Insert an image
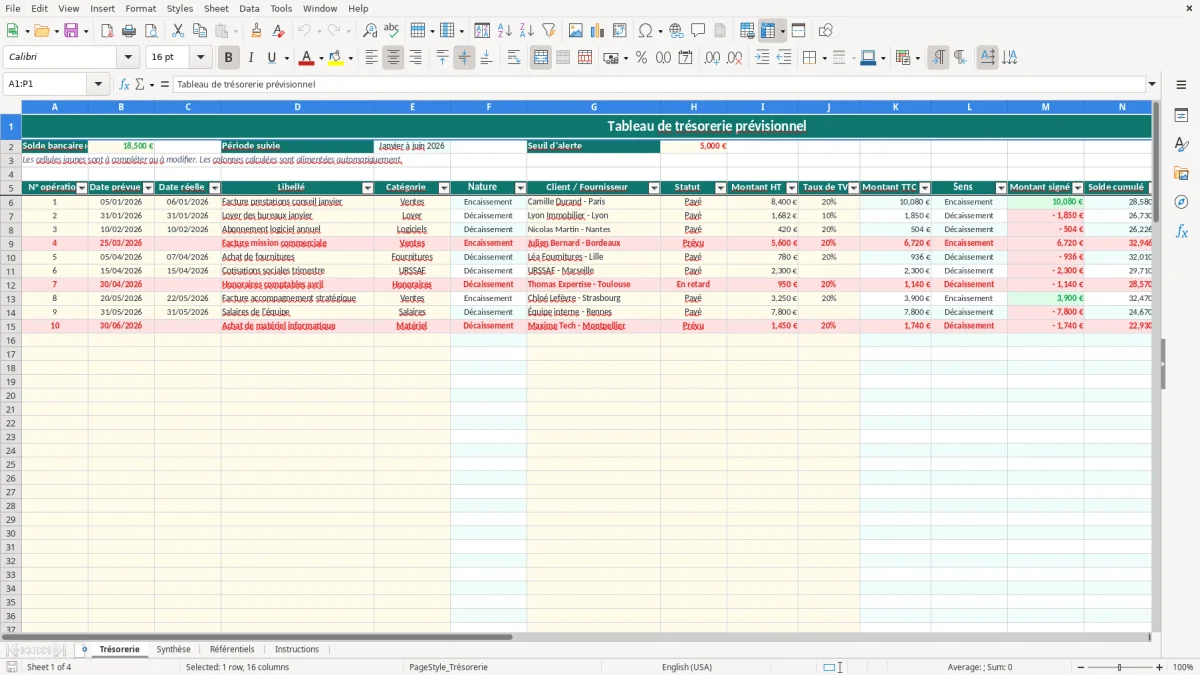Screen dimensions: 1200x675 click(x=576, y=31)
